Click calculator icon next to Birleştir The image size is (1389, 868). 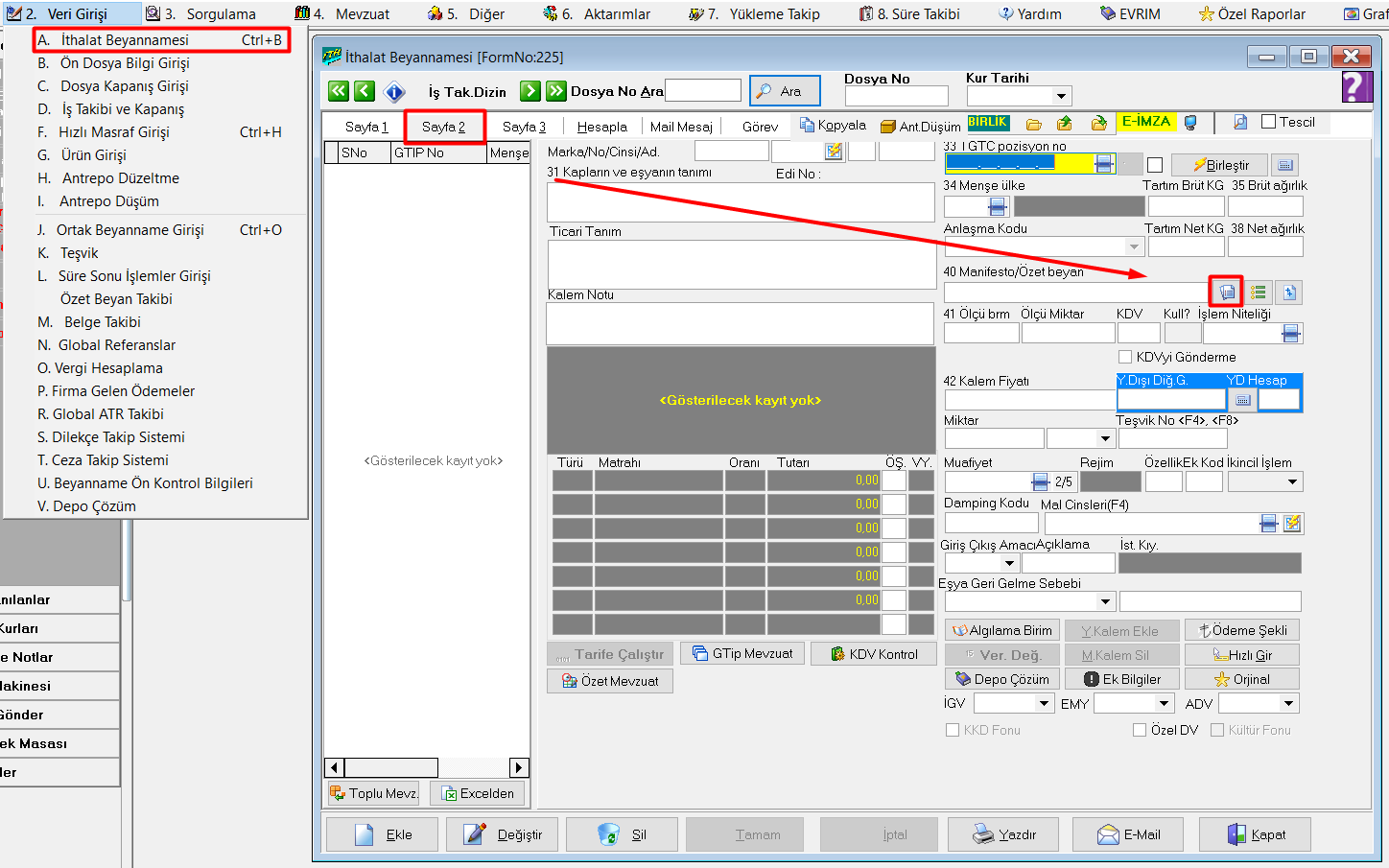(x=1285, y=165)
